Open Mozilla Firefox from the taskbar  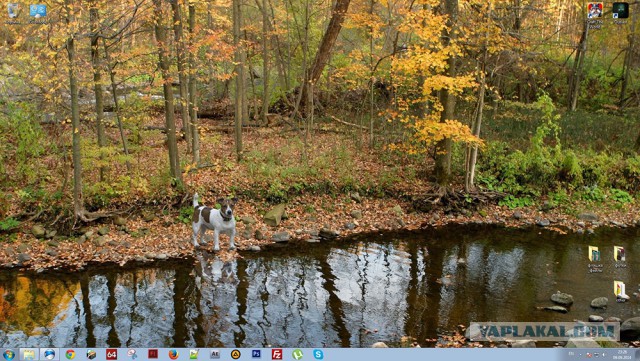click(173, 354)
